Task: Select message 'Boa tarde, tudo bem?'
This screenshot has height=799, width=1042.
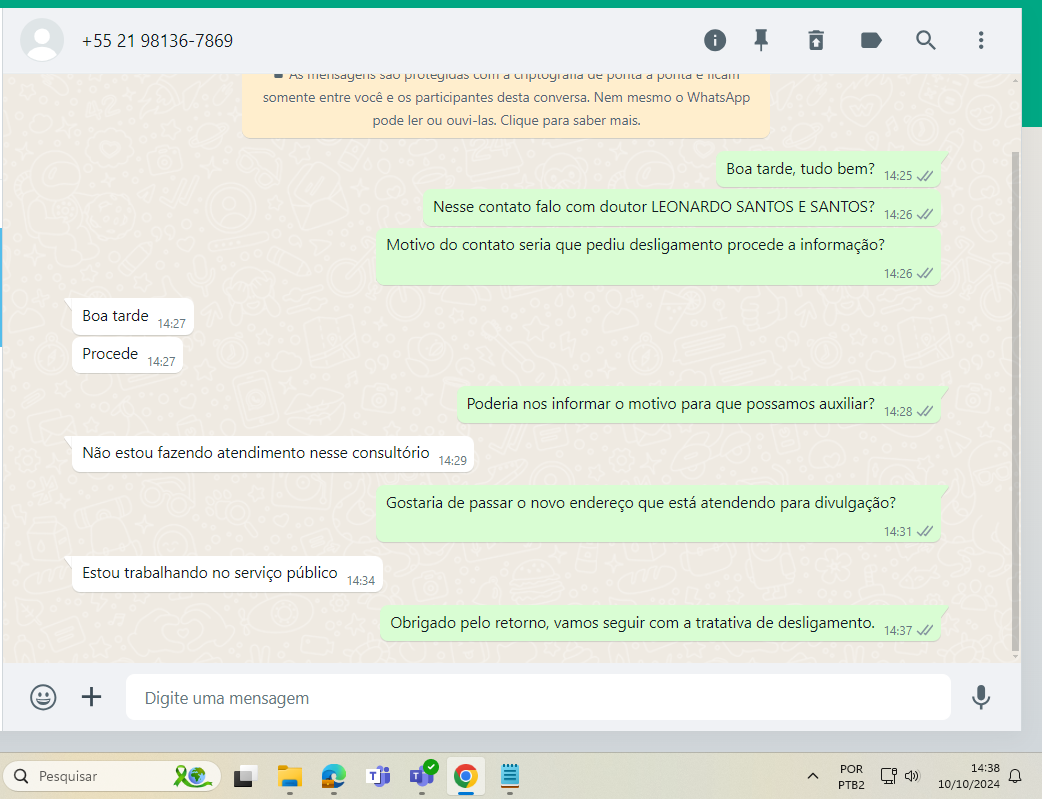Action: pos(828,170)
